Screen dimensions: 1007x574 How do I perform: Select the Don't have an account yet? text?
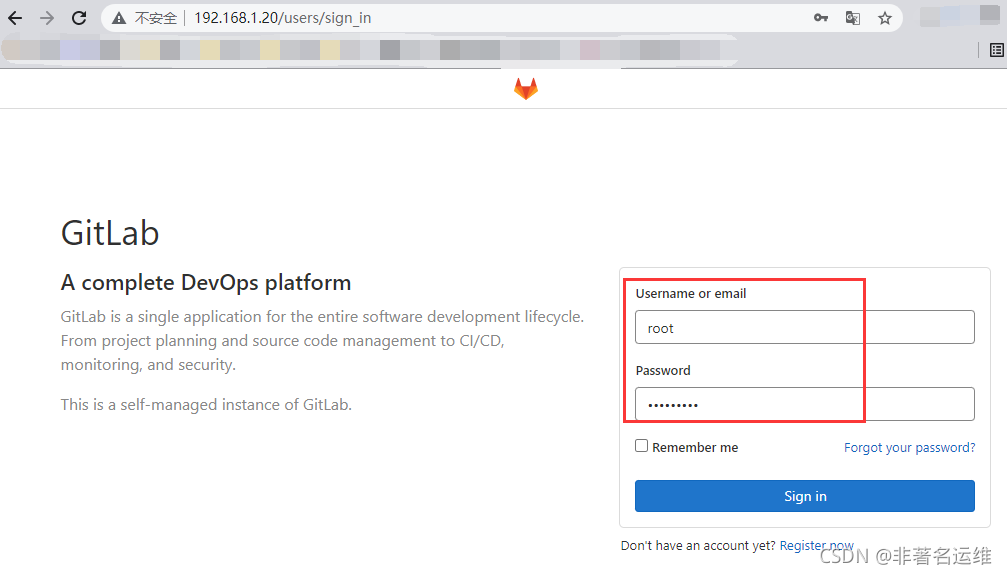coord(698,545)
